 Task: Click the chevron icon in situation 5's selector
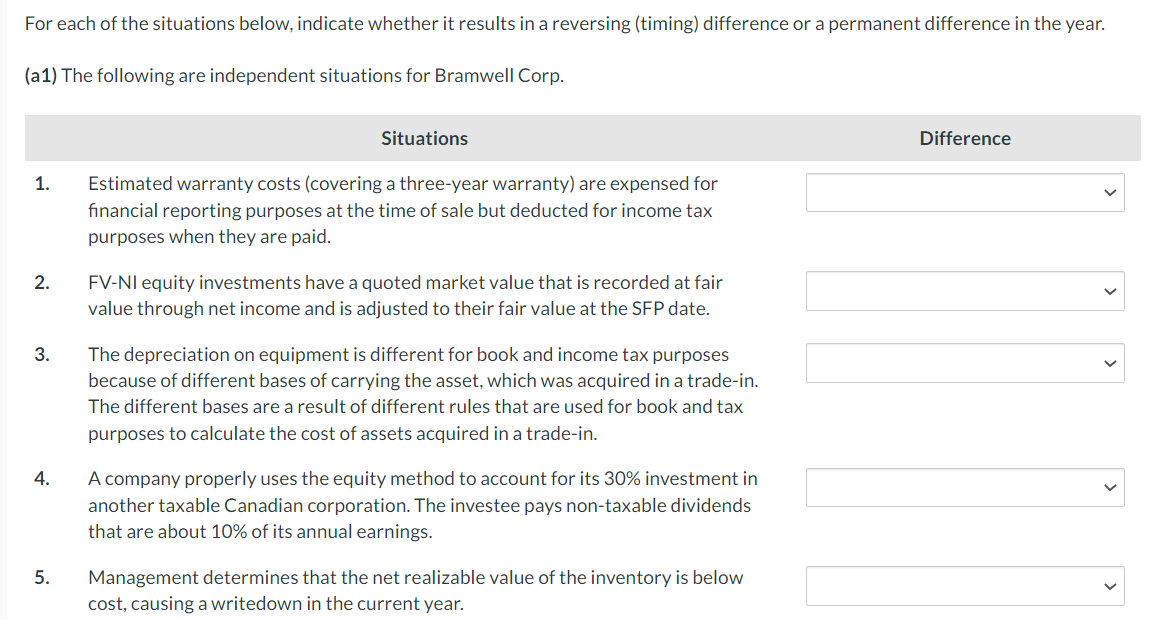click(x=1109, y=586)
